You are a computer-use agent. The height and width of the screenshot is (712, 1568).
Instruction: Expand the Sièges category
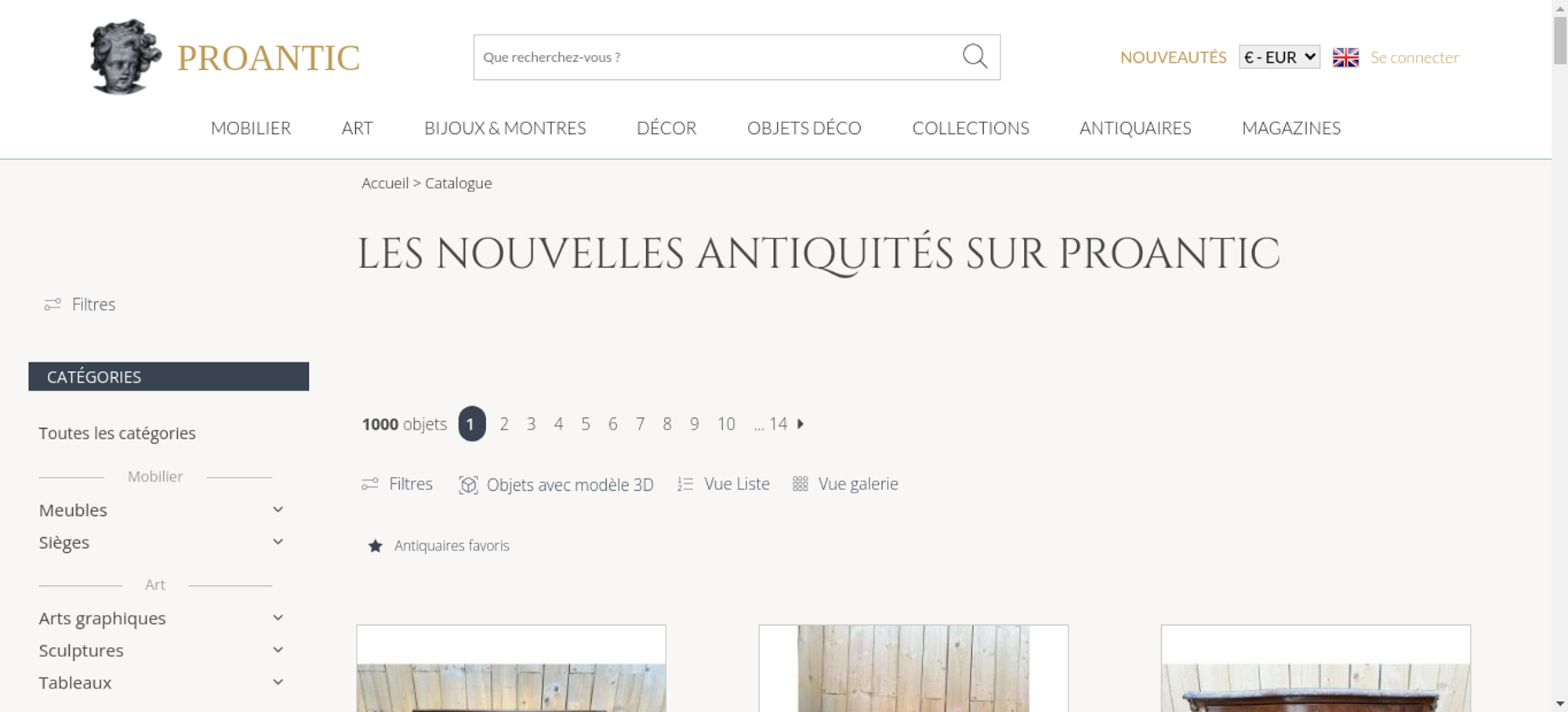pyautogui.click(x=278, y=542)
